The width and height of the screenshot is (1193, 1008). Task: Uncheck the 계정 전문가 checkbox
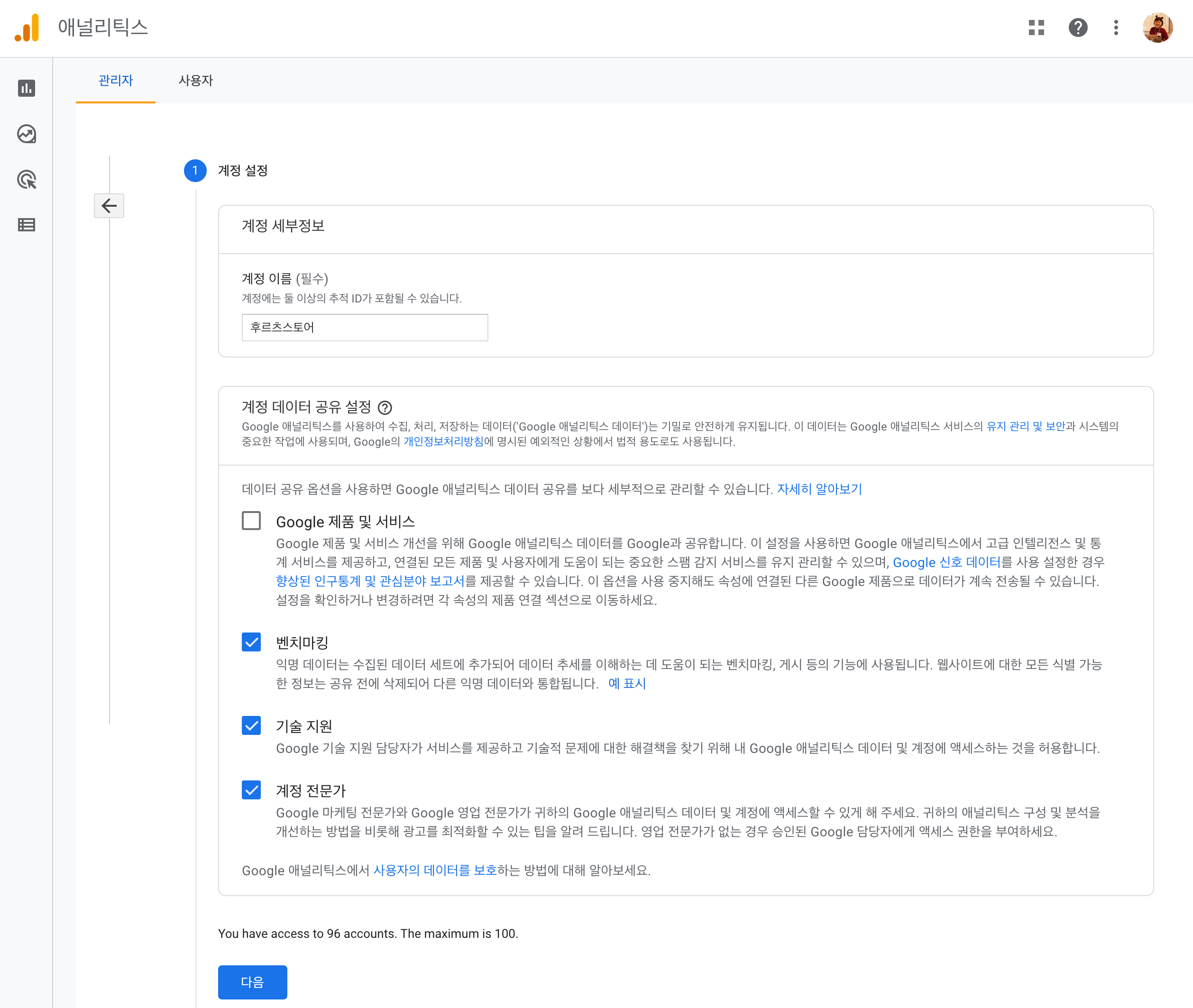click(x=251, y=790)
